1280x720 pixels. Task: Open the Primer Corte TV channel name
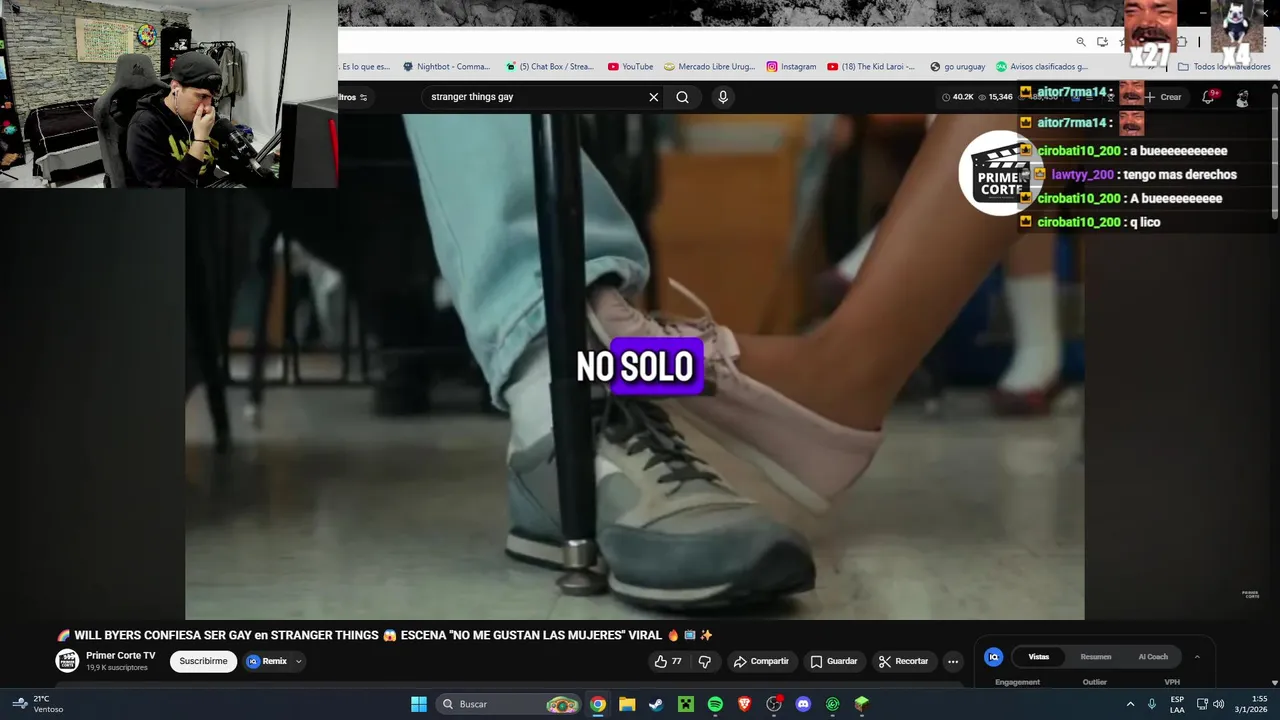121,656
